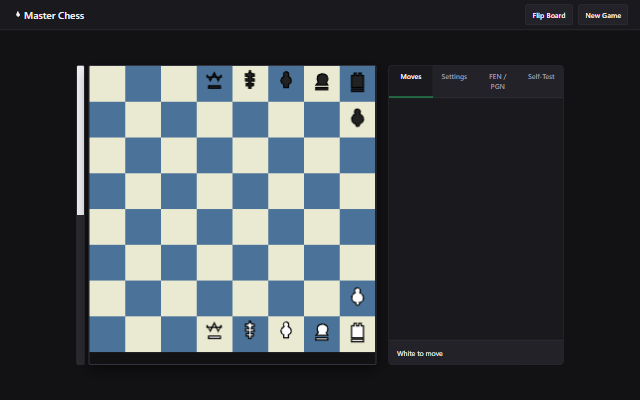Select the white queen crown piece
The width and height of the screenshot is (640, 400).
tap(214, 331)
